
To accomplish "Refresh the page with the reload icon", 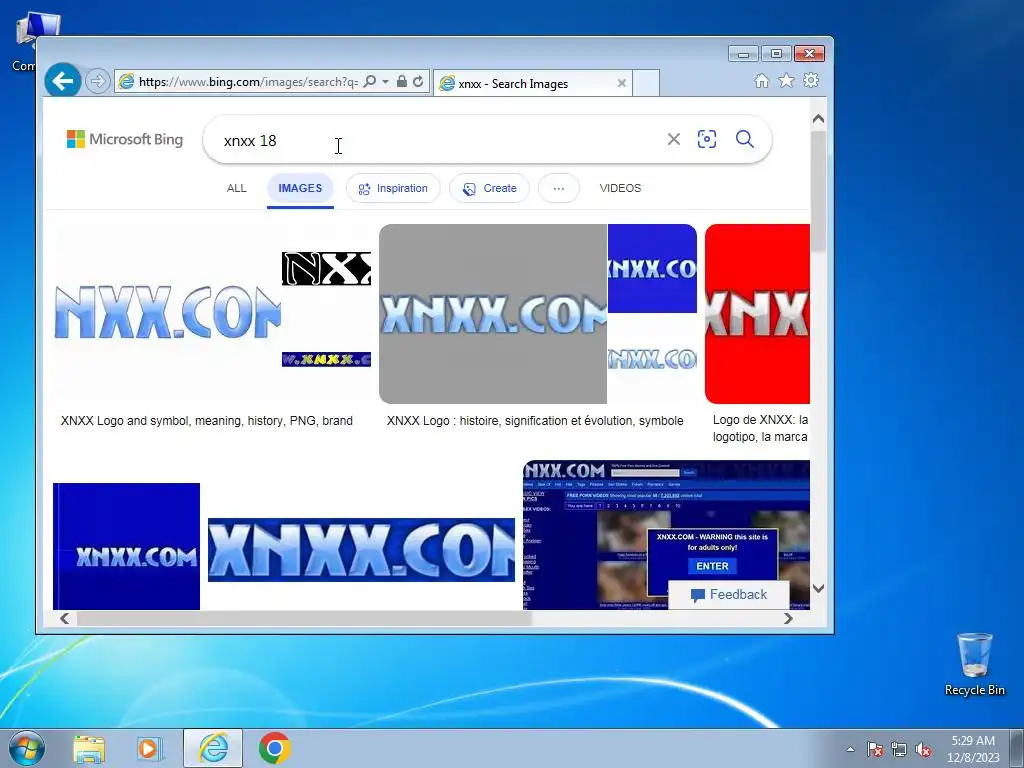I will point(418,82).
